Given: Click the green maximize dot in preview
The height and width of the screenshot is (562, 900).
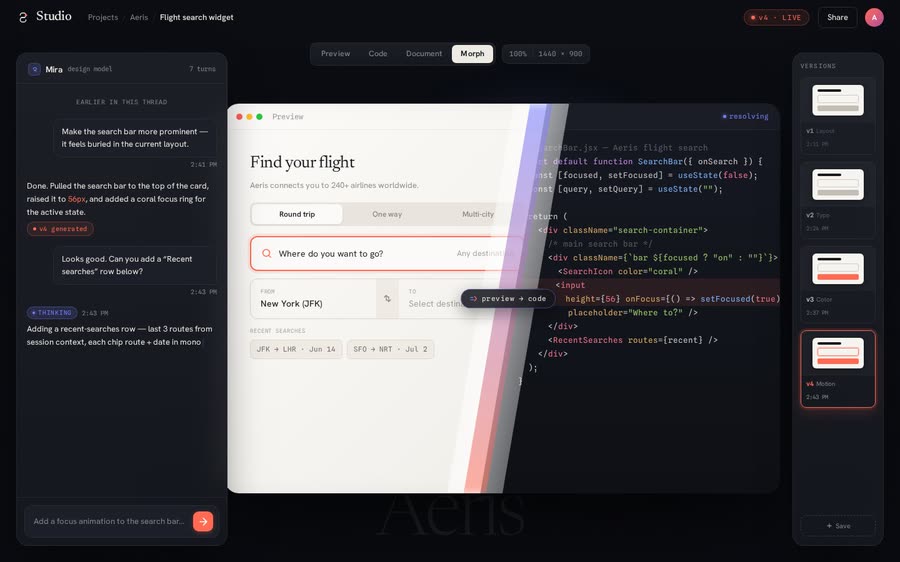Looking at the screenshot, I should click(x=259, y=117).
